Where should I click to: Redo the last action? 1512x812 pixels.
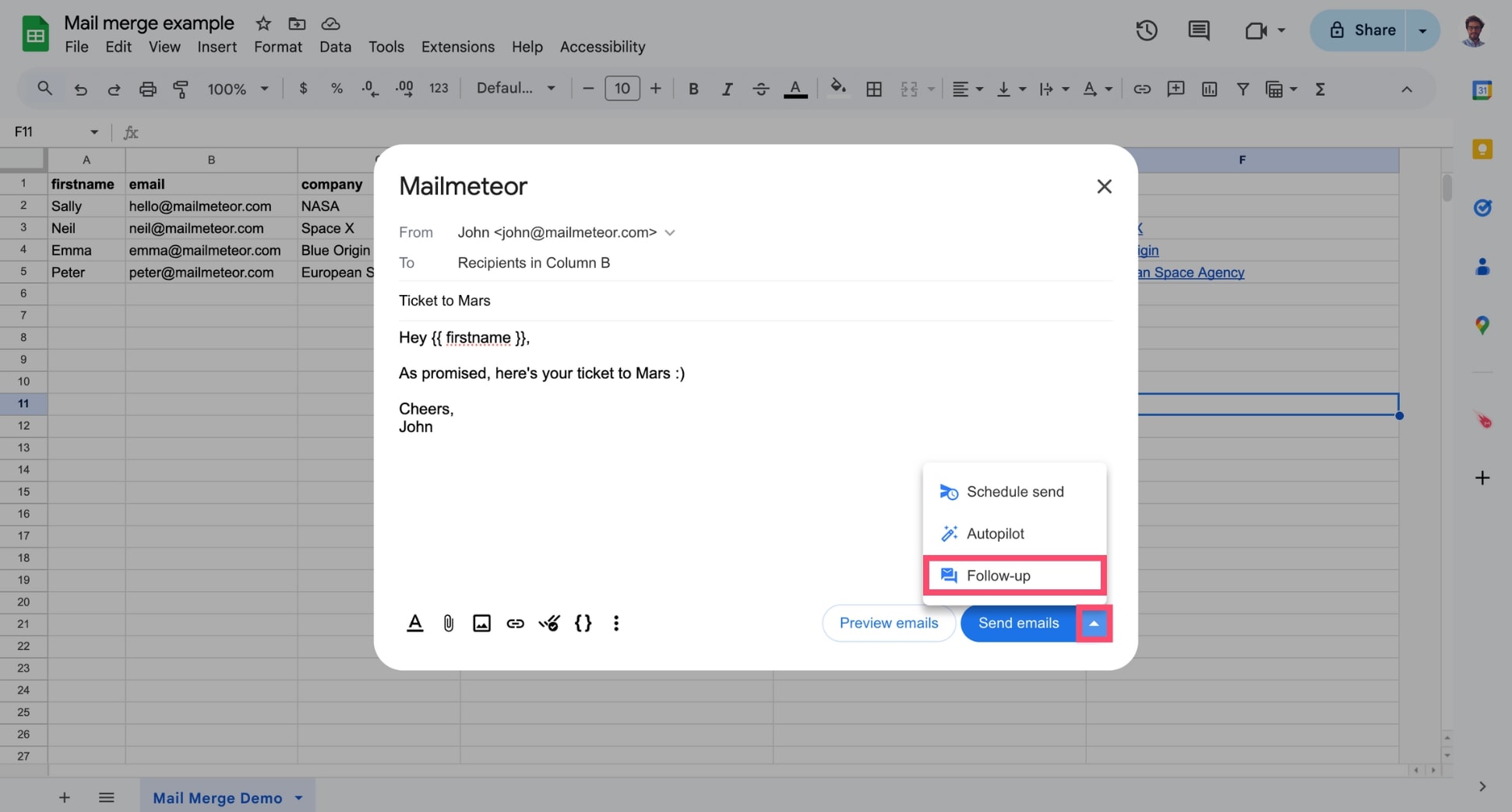tap(114, 90)
